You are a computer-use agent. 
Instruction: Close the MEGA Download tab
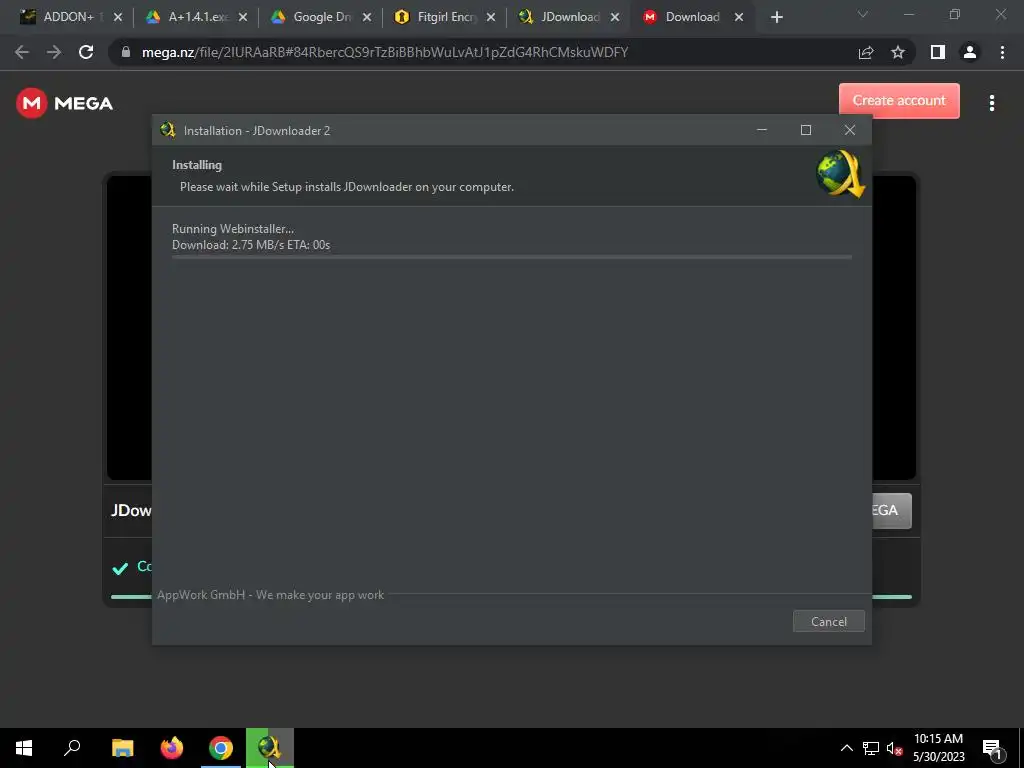click(x=739, y=17)
